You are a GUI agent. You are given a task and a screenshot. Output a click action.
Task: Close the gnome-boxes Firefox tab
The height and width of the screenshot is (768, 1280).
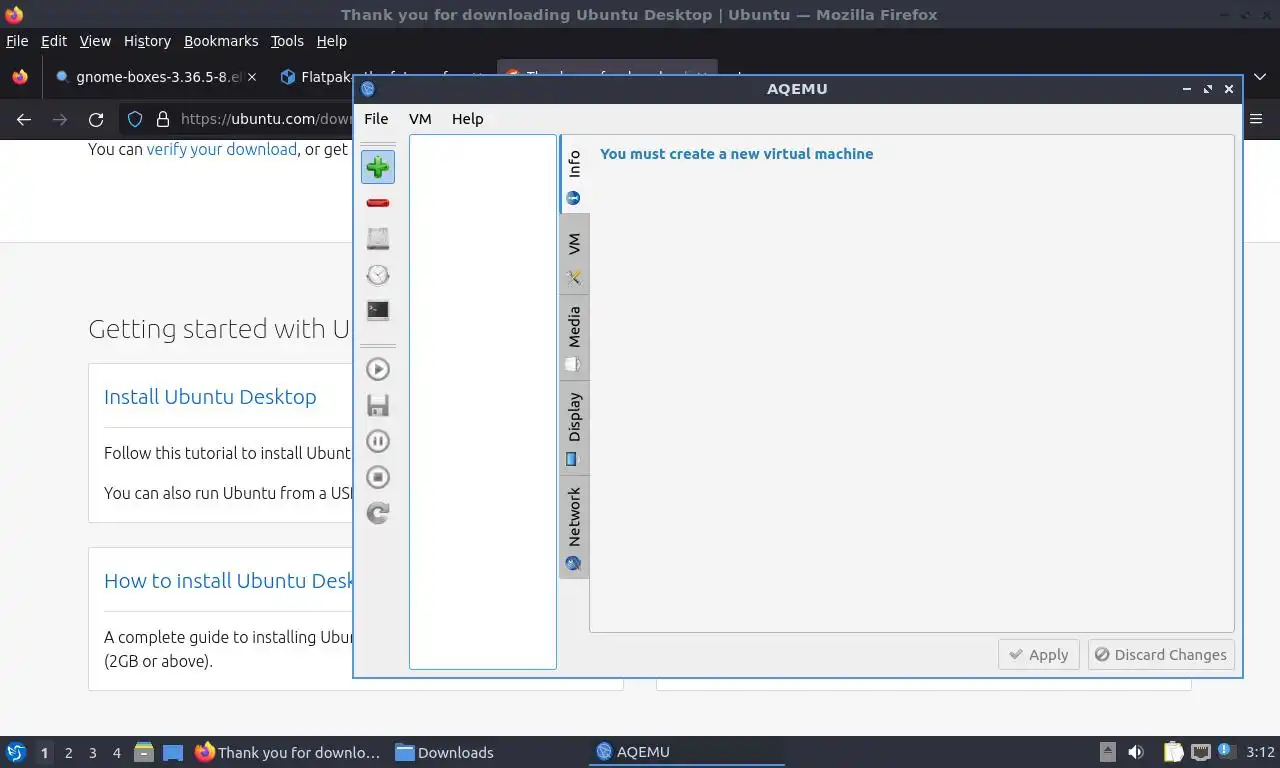[x=251, y=77]
